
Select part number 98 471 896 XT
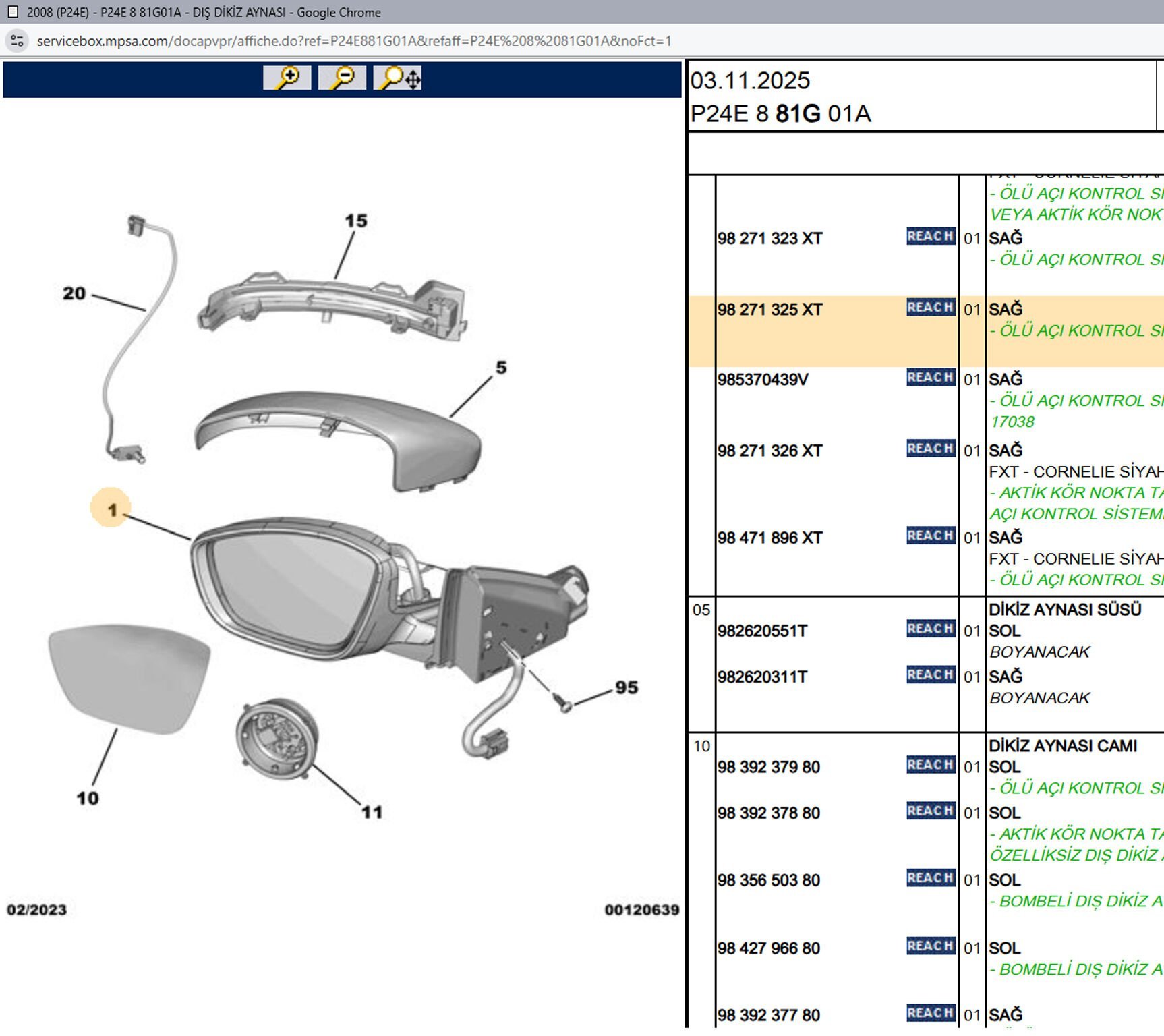click(x=769, y=538)
